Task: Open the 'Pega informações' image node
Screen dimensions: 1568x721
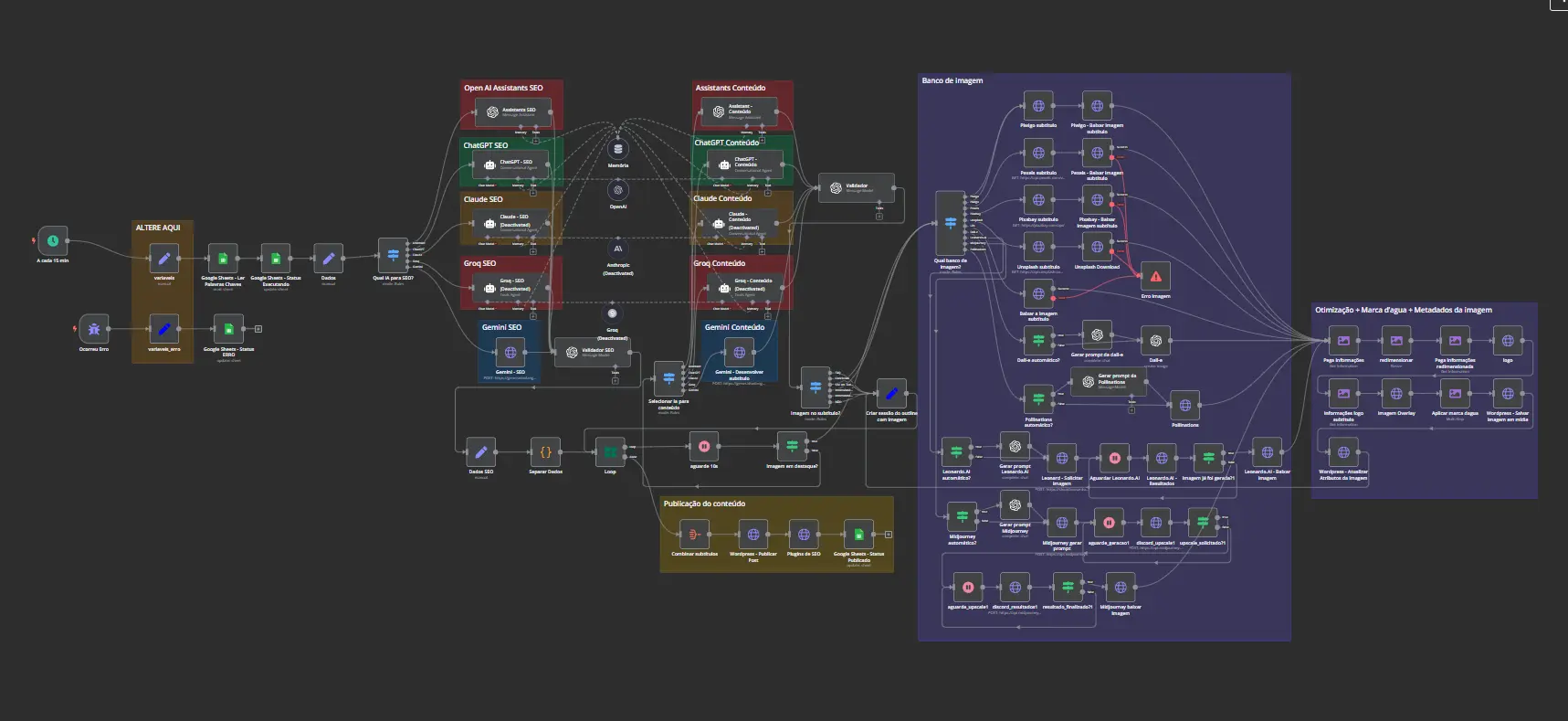Action: coord(1343,341)
